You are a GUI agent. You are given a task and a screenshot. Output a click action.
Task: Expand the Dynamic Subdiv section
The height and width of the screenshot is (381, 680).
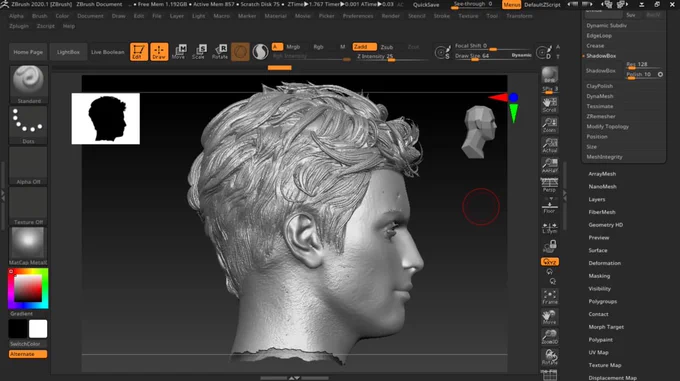(x=606, y=26)
